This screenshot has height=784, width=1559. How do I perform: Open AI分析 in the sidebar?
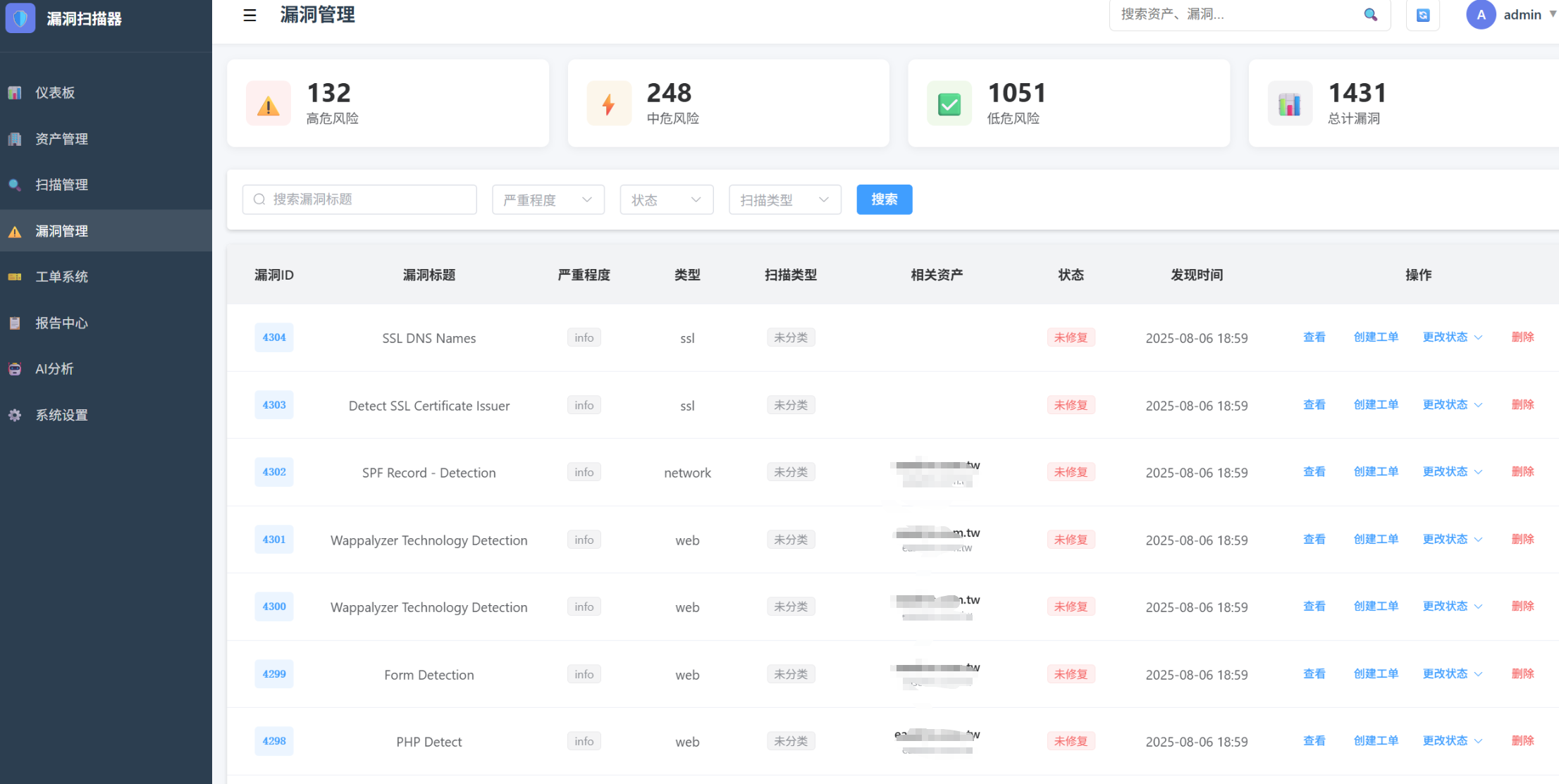54,369
